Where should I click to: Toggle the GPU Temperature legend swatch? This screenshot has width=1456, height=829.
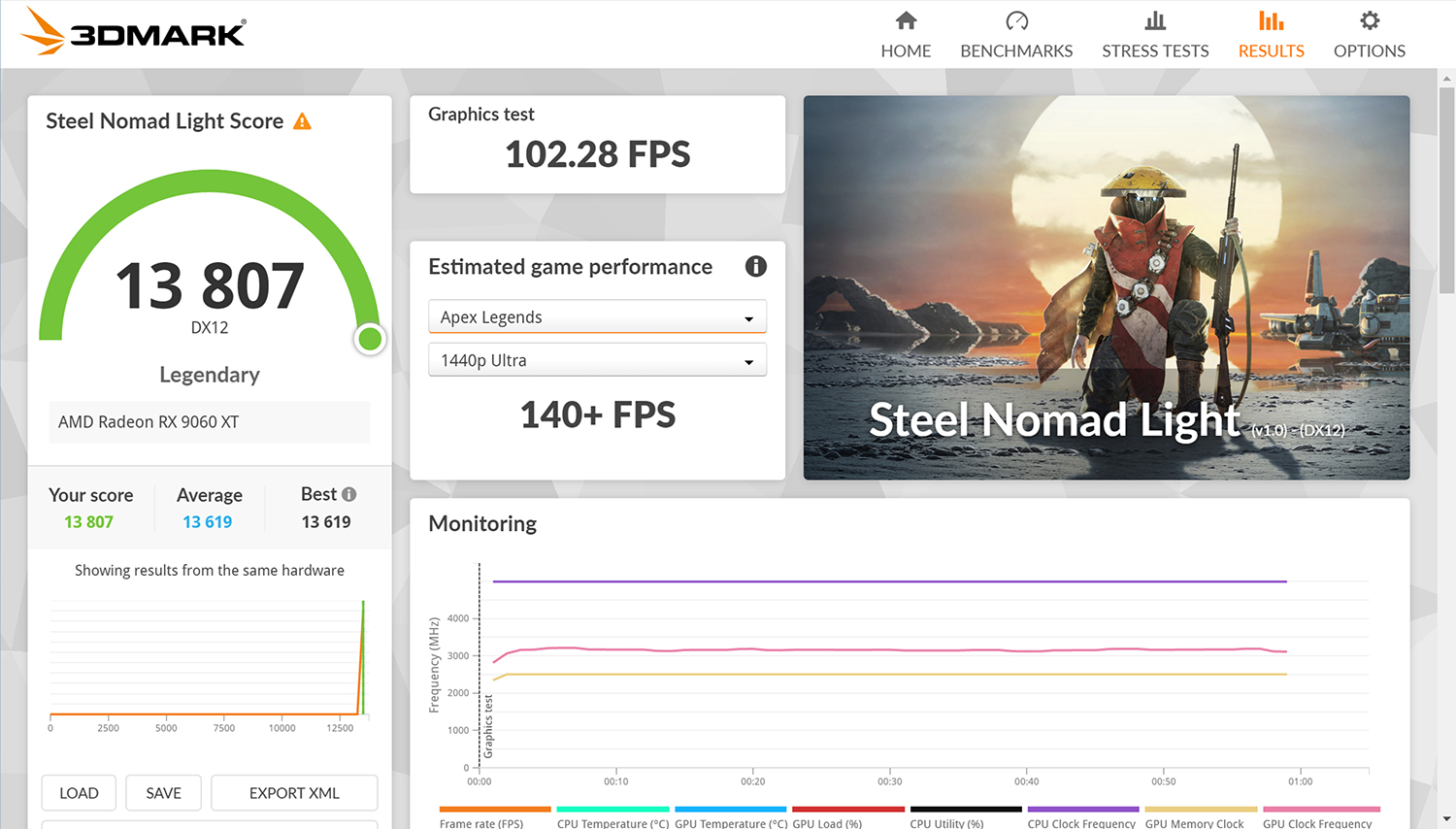click(730, 809)
